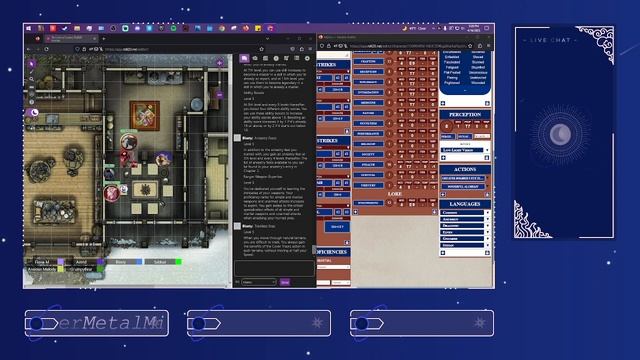Open the Compendium tab in Roll20 sidebar
The height and width of the screenshot is (360, 640).
pos(276,58)
